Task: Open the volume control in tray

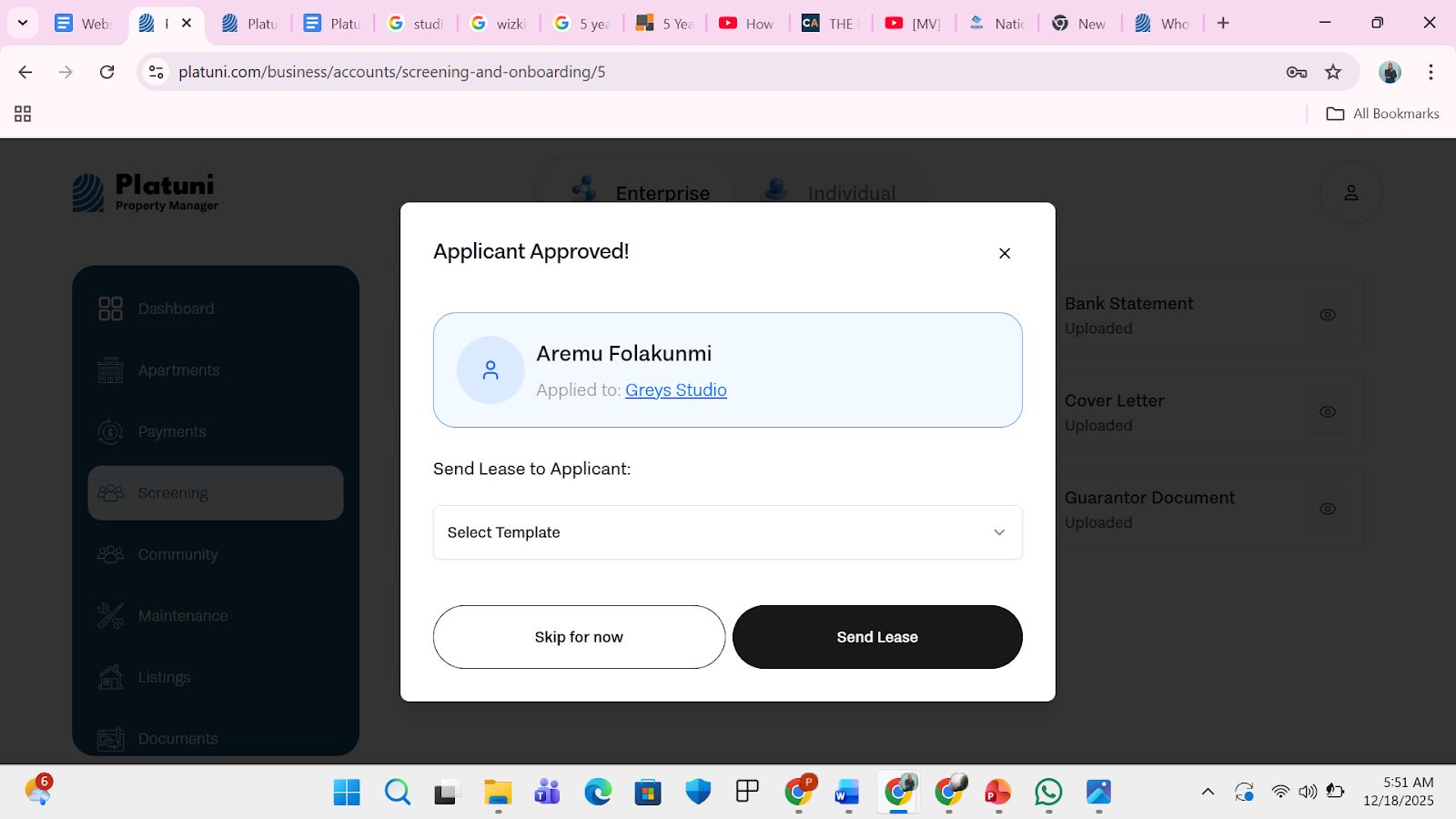Action: (1308, 792)
